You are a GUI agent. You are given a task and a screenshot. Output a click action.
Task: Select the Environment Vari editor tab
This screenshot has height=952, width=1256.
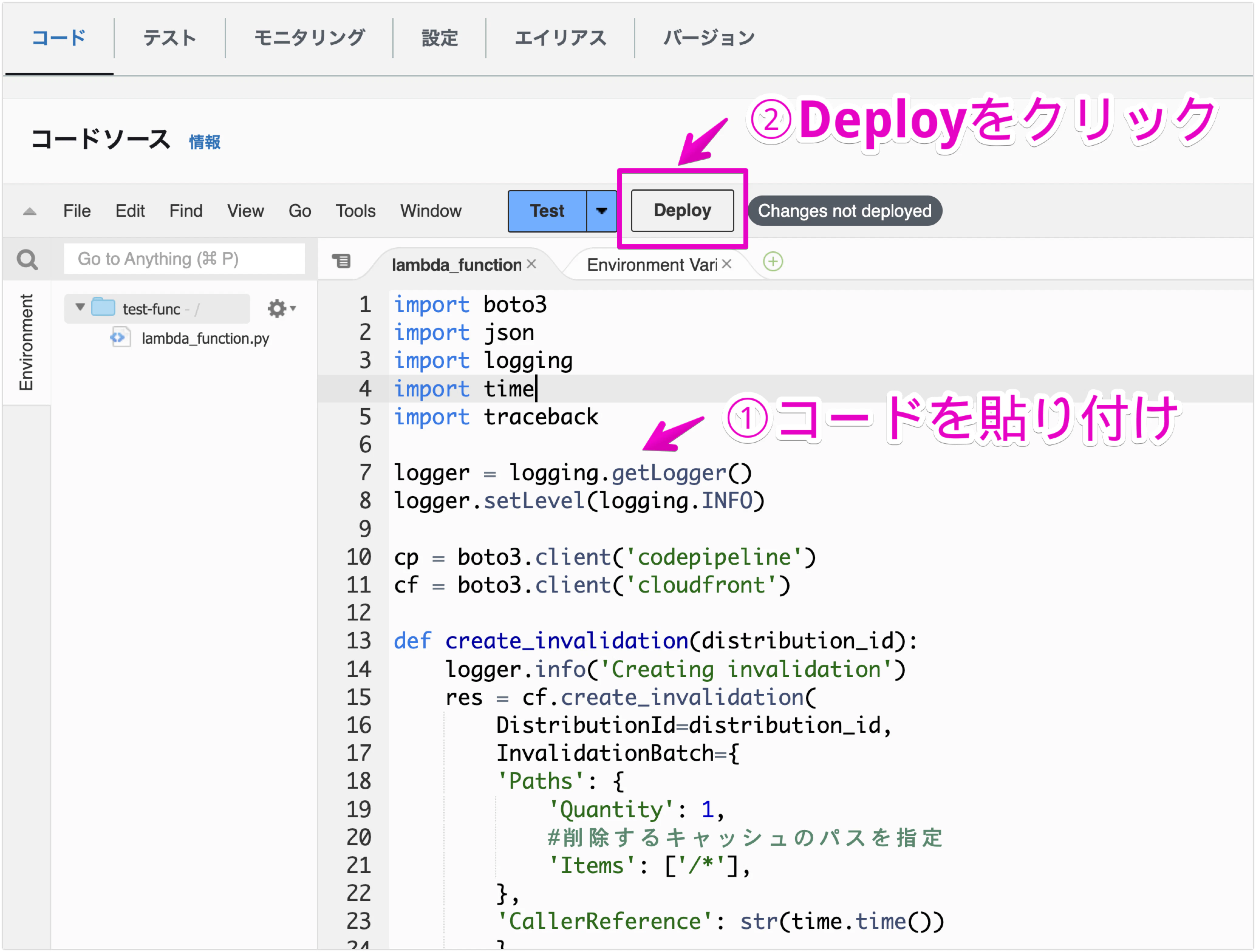click(651, 264)
